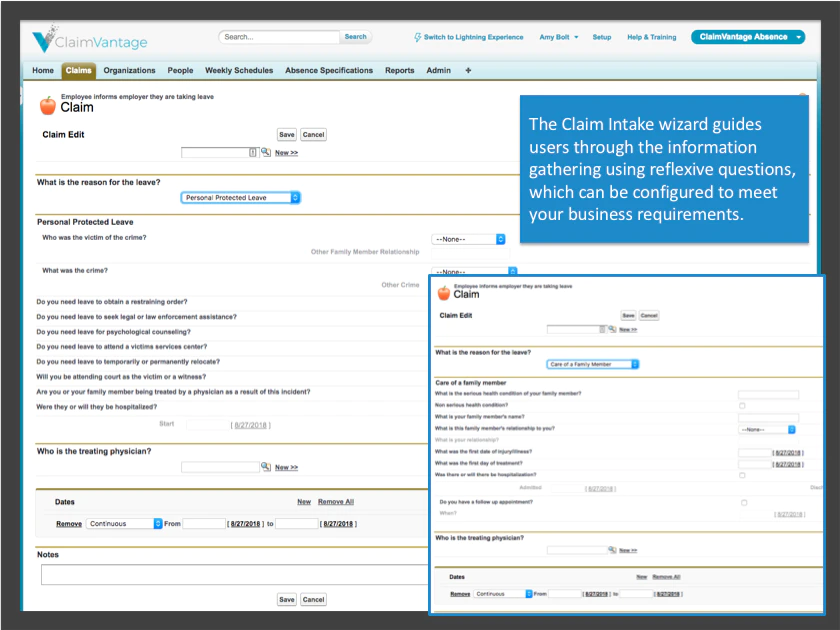Screen dimensions: 840x630
Task: Click the lightning bolt icon beside Switch to Lightning Experience
Action: tap(418, 38)
